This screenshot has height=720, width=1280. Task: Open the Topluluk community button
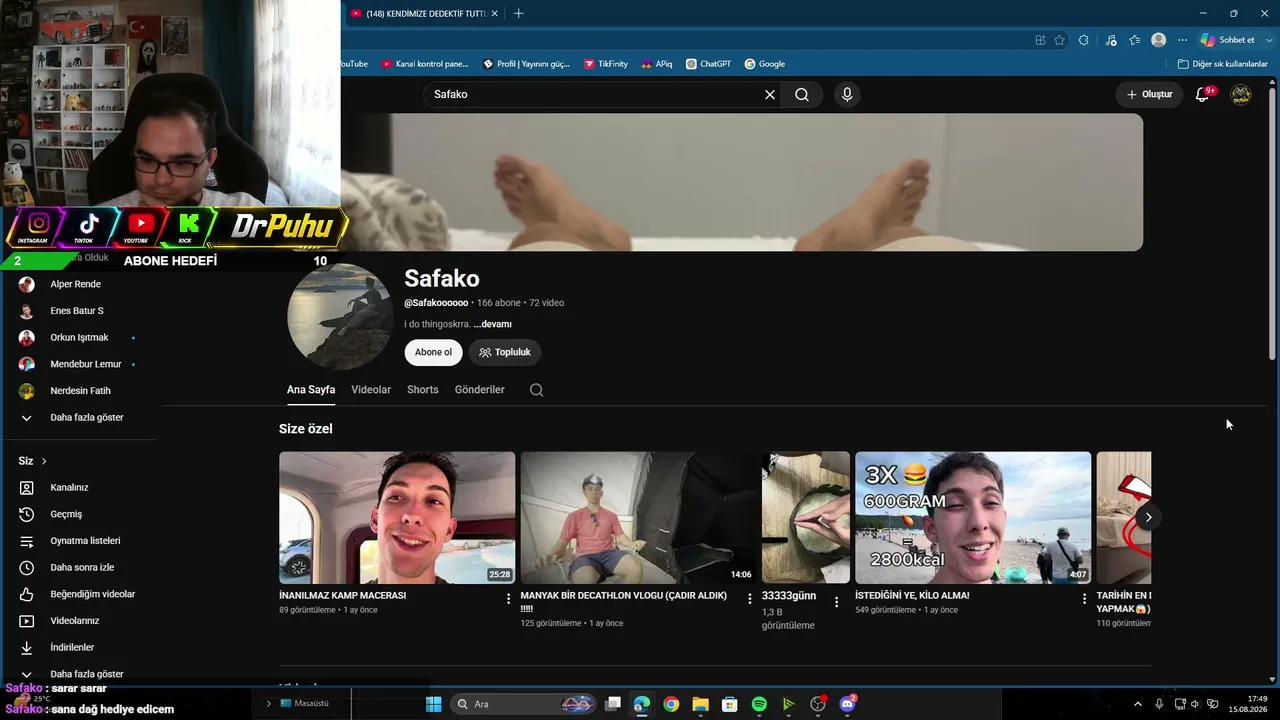click(x=505, y=352)
